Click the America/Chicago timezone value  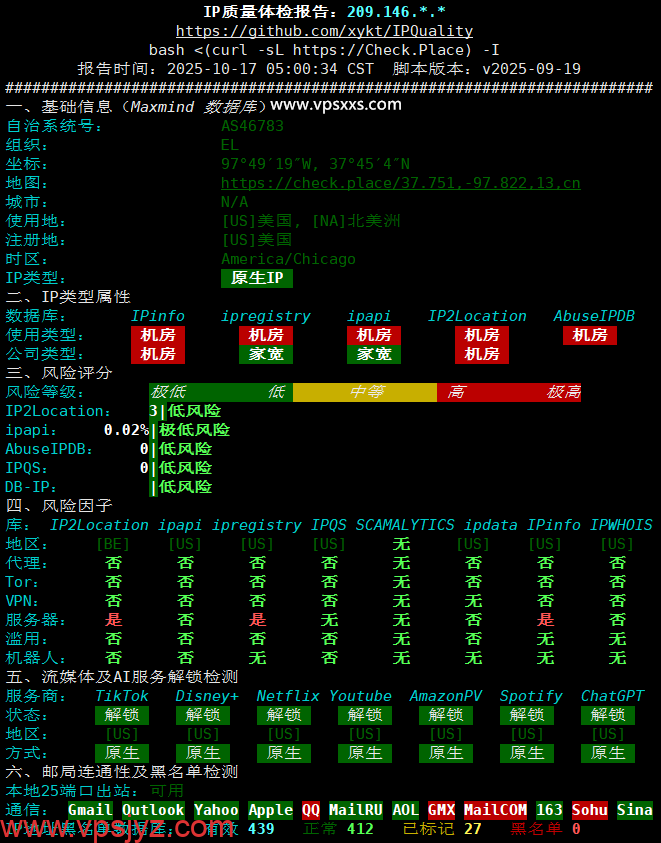click(288, 259)
